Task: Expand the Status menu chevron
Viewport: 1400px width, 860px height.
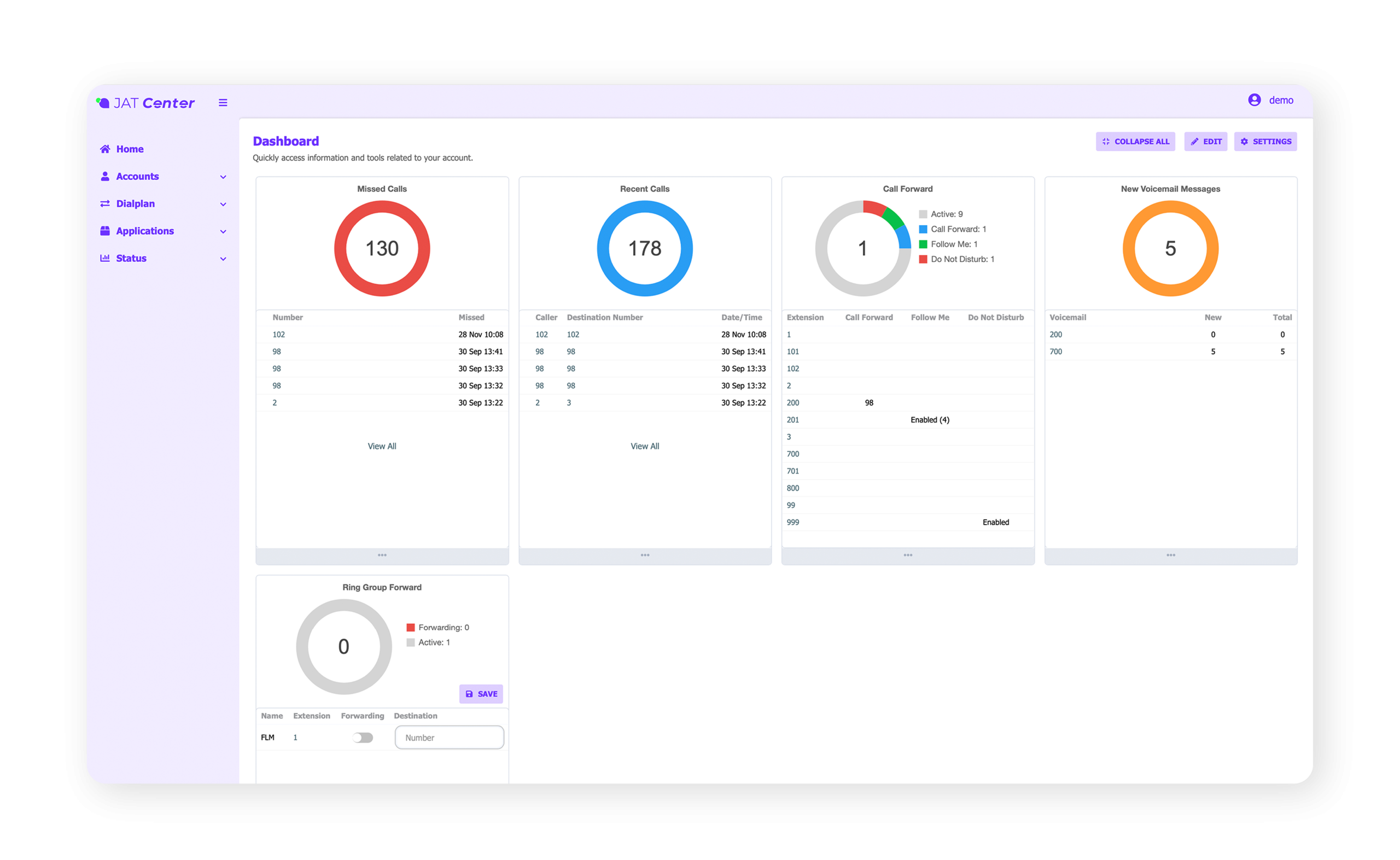Action: [x=223, y=259]
